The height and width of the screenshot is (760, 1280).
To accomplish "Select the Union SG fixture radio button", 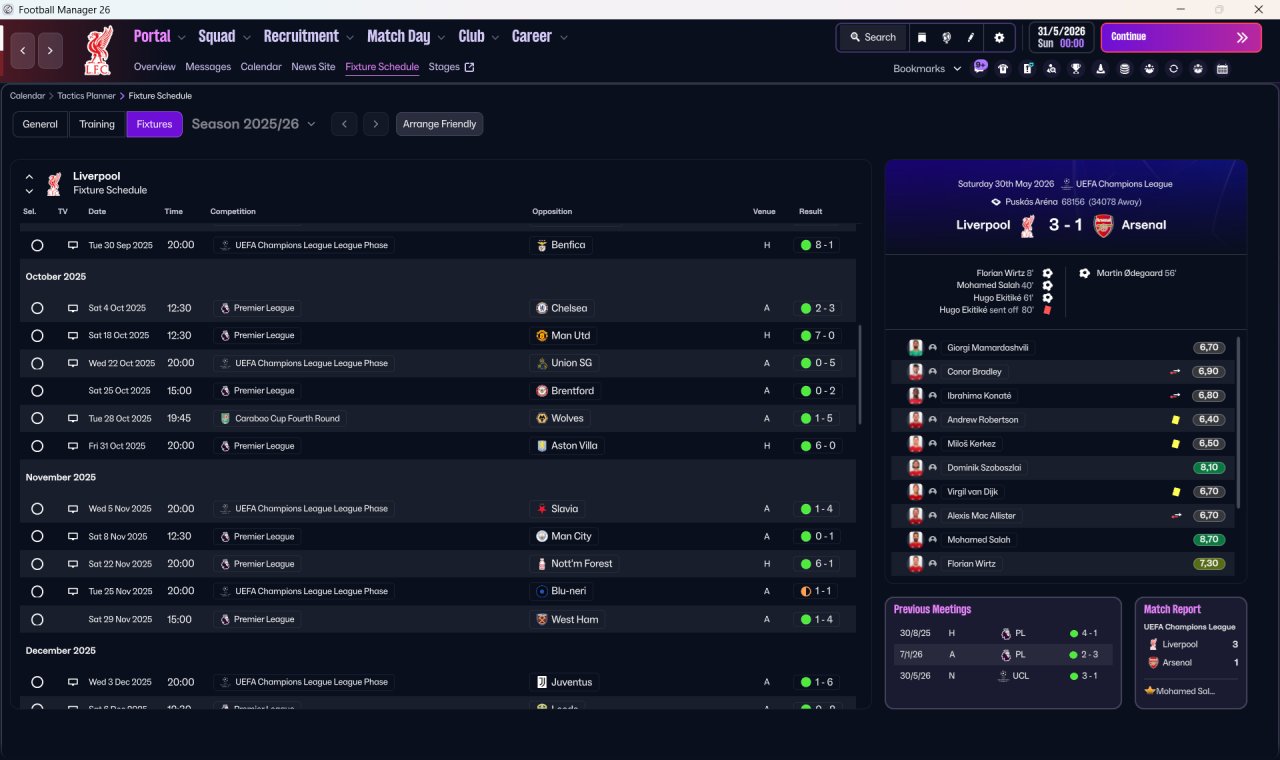I will (37, 363).
